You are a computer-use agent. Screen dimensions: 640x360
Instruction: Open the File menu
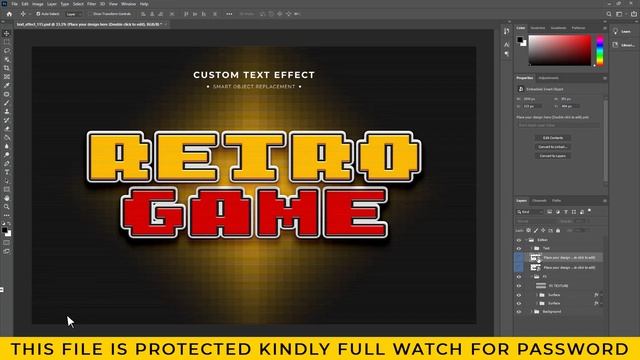(14, 4)
